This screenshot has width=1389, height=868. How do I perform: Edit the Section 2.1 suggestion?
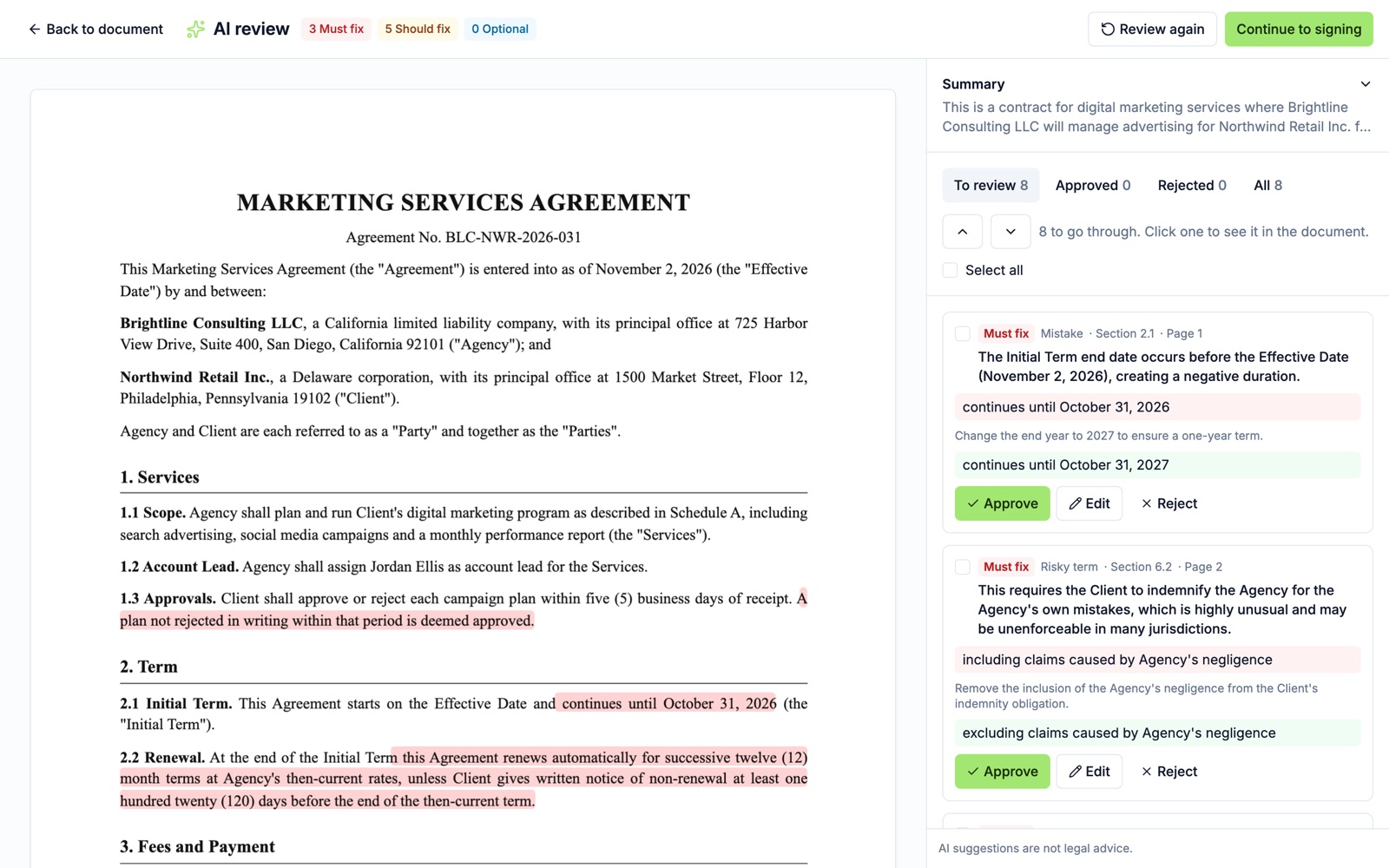[1089, 503]
